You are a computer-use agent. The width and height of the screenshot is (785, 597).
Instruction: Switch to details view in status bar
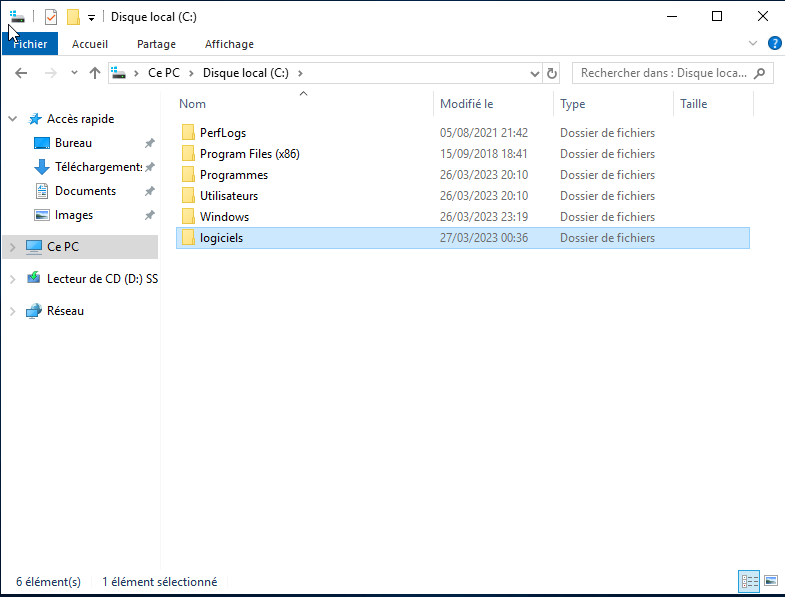point(749,581)
